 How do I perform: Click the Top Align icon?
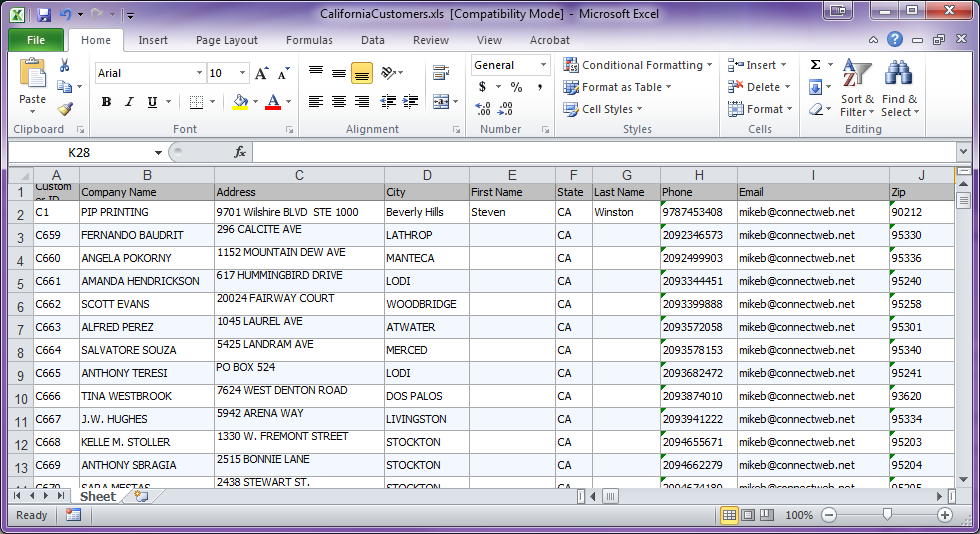click(x=316, y=73)
